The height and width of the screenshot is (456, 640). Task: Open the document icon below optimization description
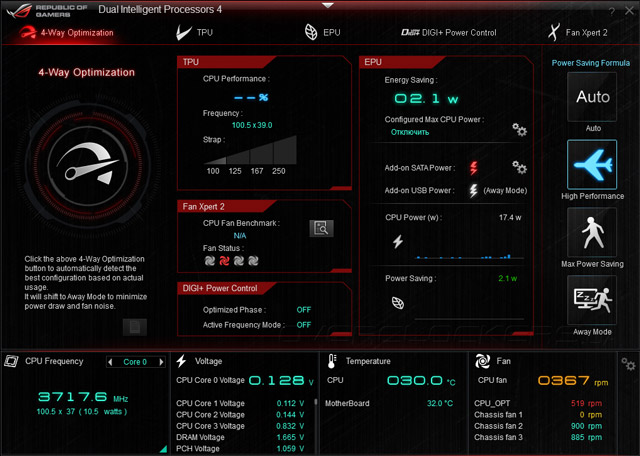[x=135, y=327]
